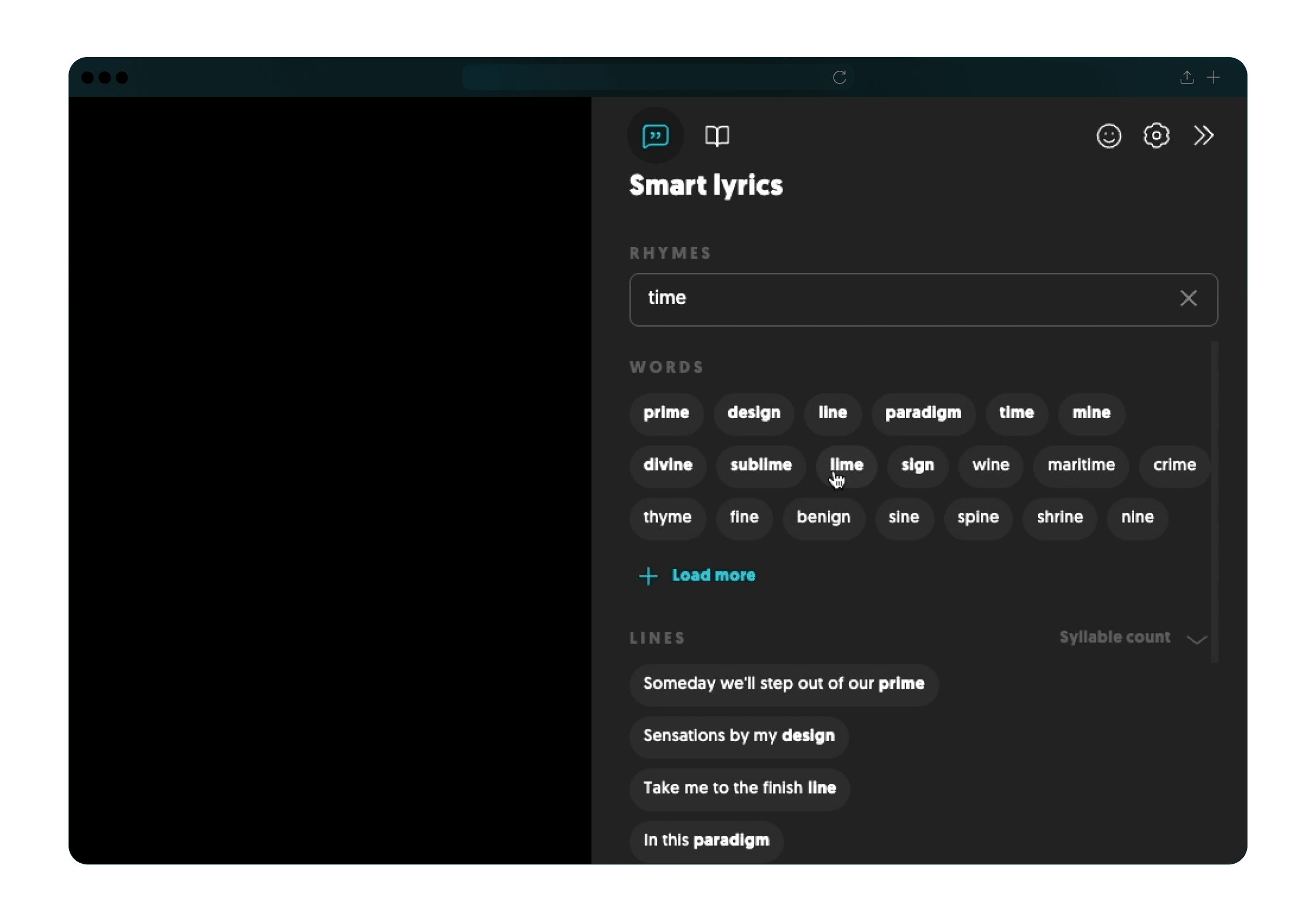This screenshot has width=1316, height=922.
Task: Switch to the open book dictionary tab
Action: tap(717, 136)
